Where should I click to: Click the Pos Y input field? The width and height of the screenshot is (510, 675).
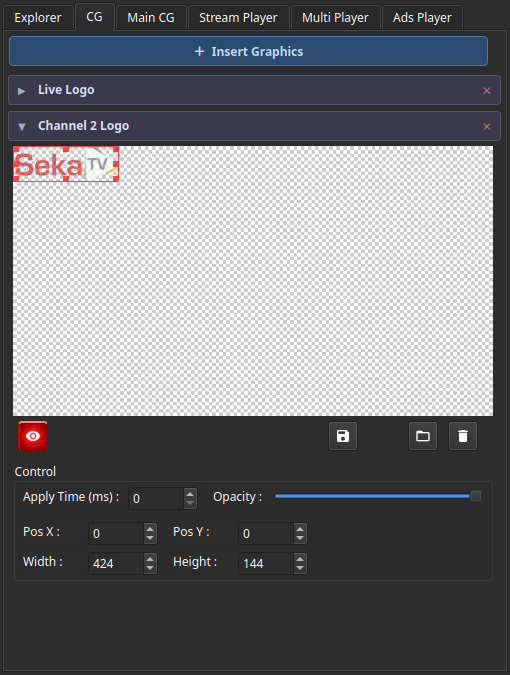point(266,533)
